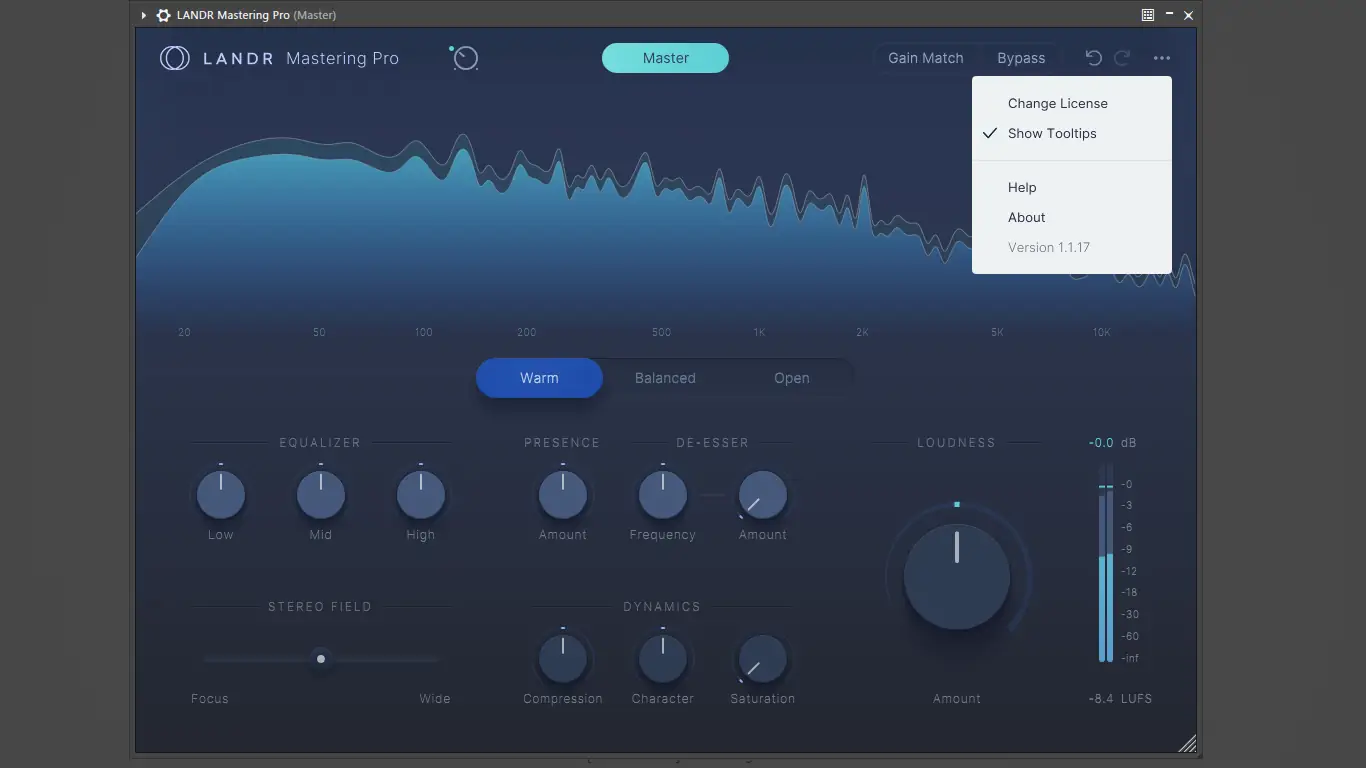Viewport: 1366px width, 768px height.
Task: Click the LOUDNESS section heading
Action: [x=956, y=443]
